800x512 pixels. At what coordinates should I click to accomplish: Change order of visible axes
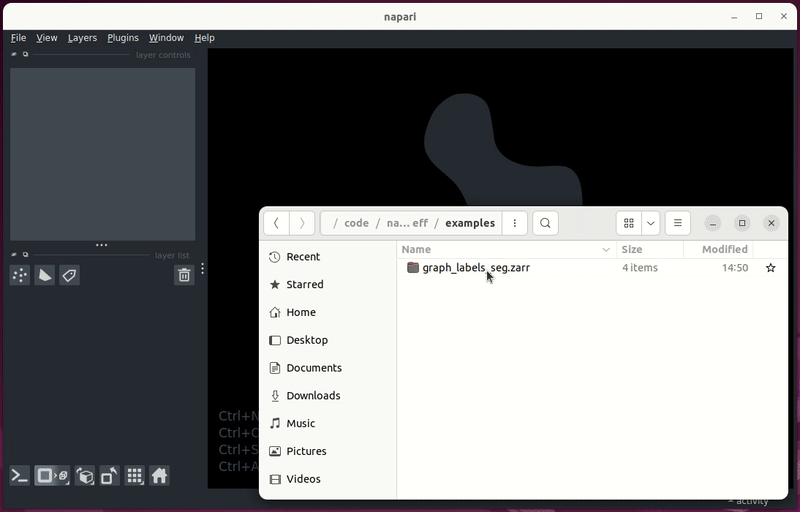coord(85,476)
